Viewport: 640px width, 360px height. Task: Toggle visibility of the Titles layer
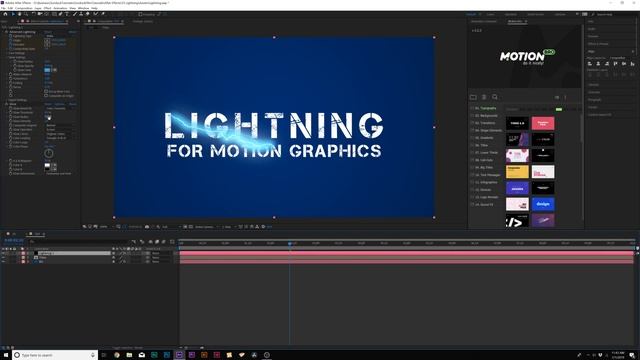(x=3, y=257)
